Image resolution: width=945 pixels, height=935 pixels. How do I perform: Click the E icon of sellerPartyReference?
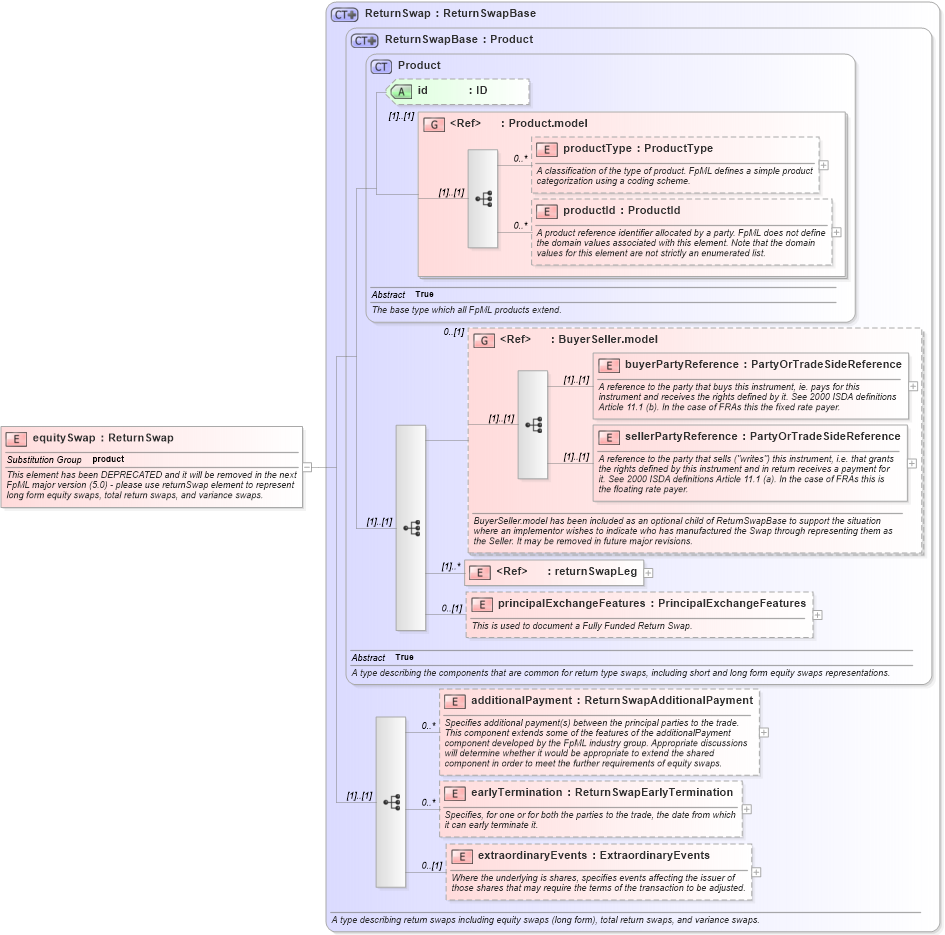click(x=608, y=437)
